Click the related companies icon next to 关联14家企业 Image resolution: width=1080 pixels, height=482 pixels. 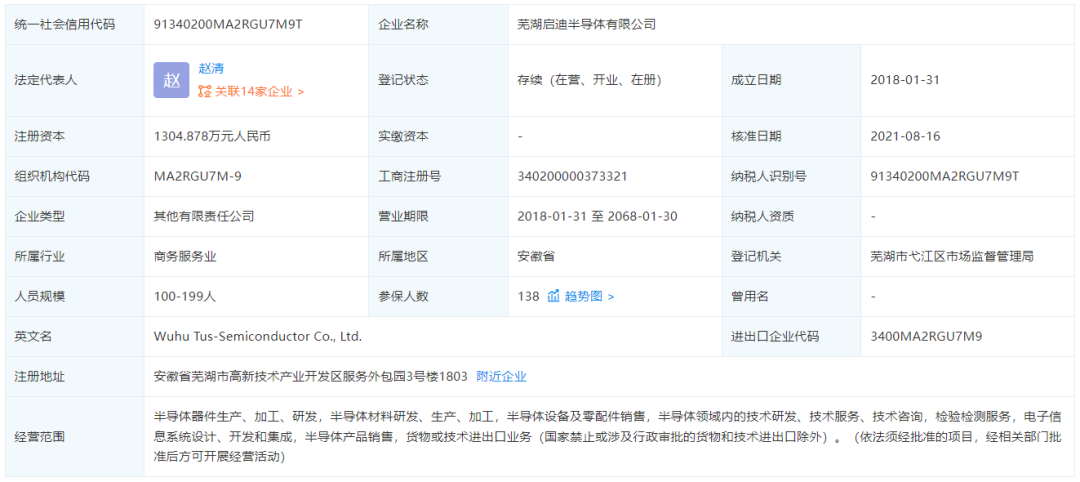point(205,91)
